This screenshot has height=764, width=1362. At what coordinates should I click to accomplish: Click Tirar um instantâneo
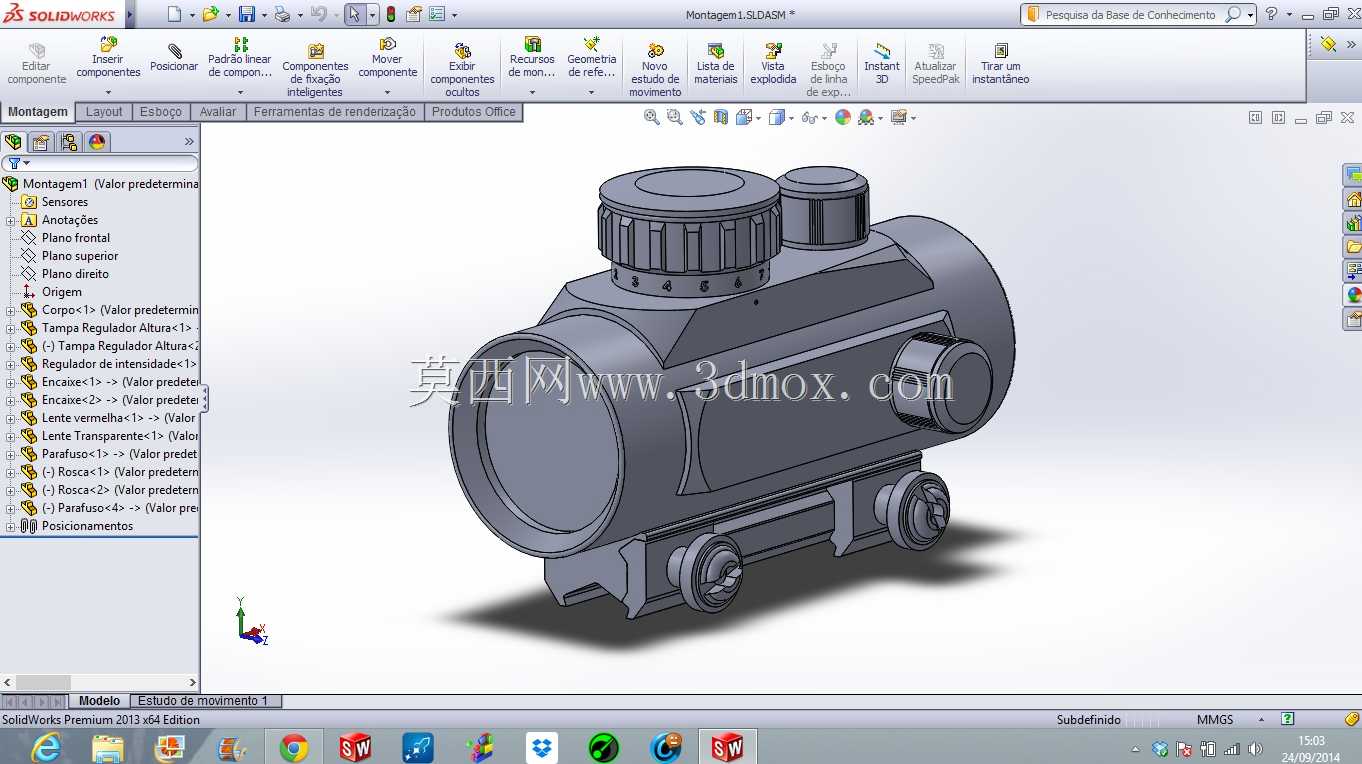tap(1000, 64)
